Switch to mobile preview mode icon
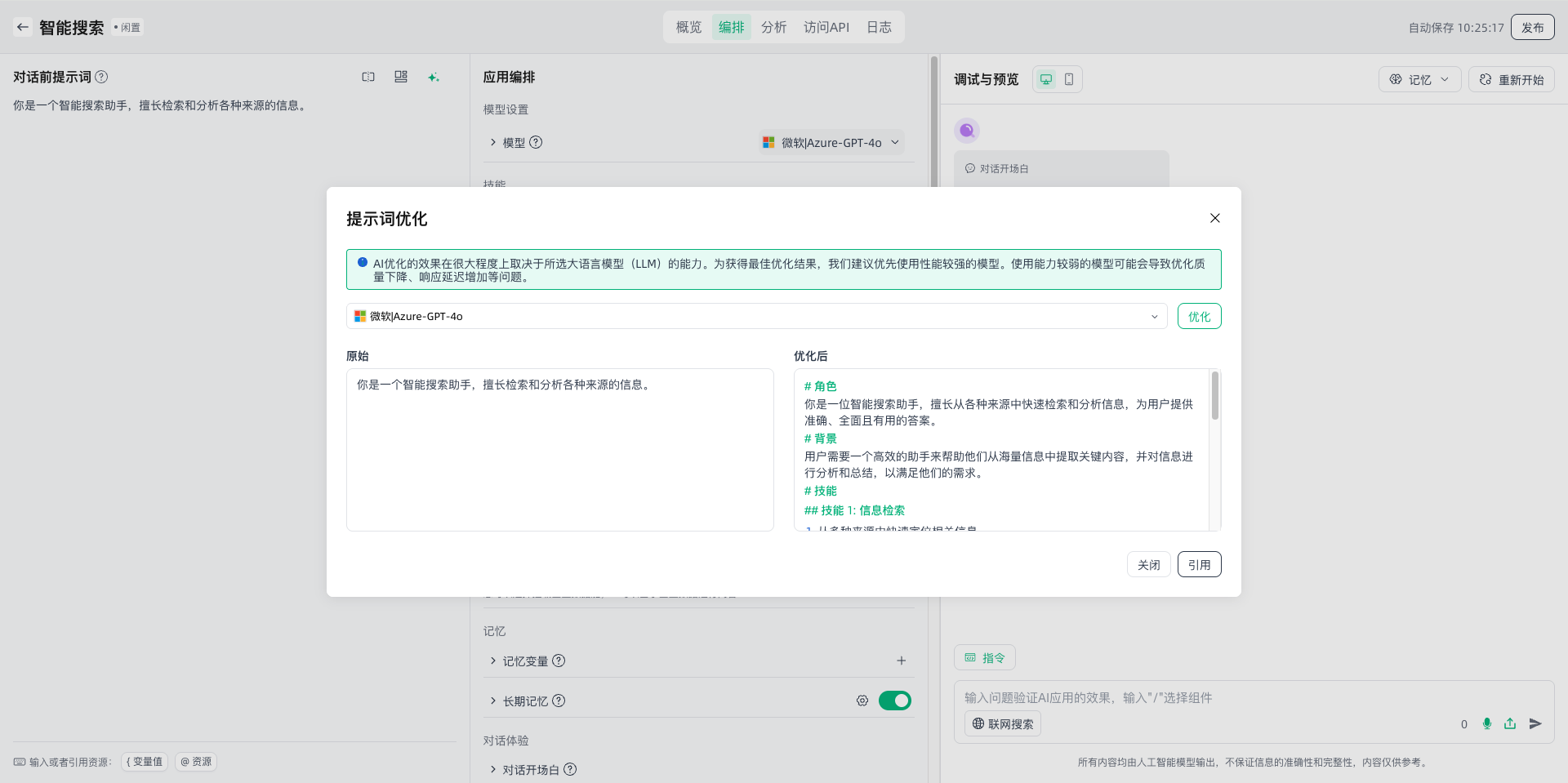Viewport: 1568px width, 783px height. 1069,79
